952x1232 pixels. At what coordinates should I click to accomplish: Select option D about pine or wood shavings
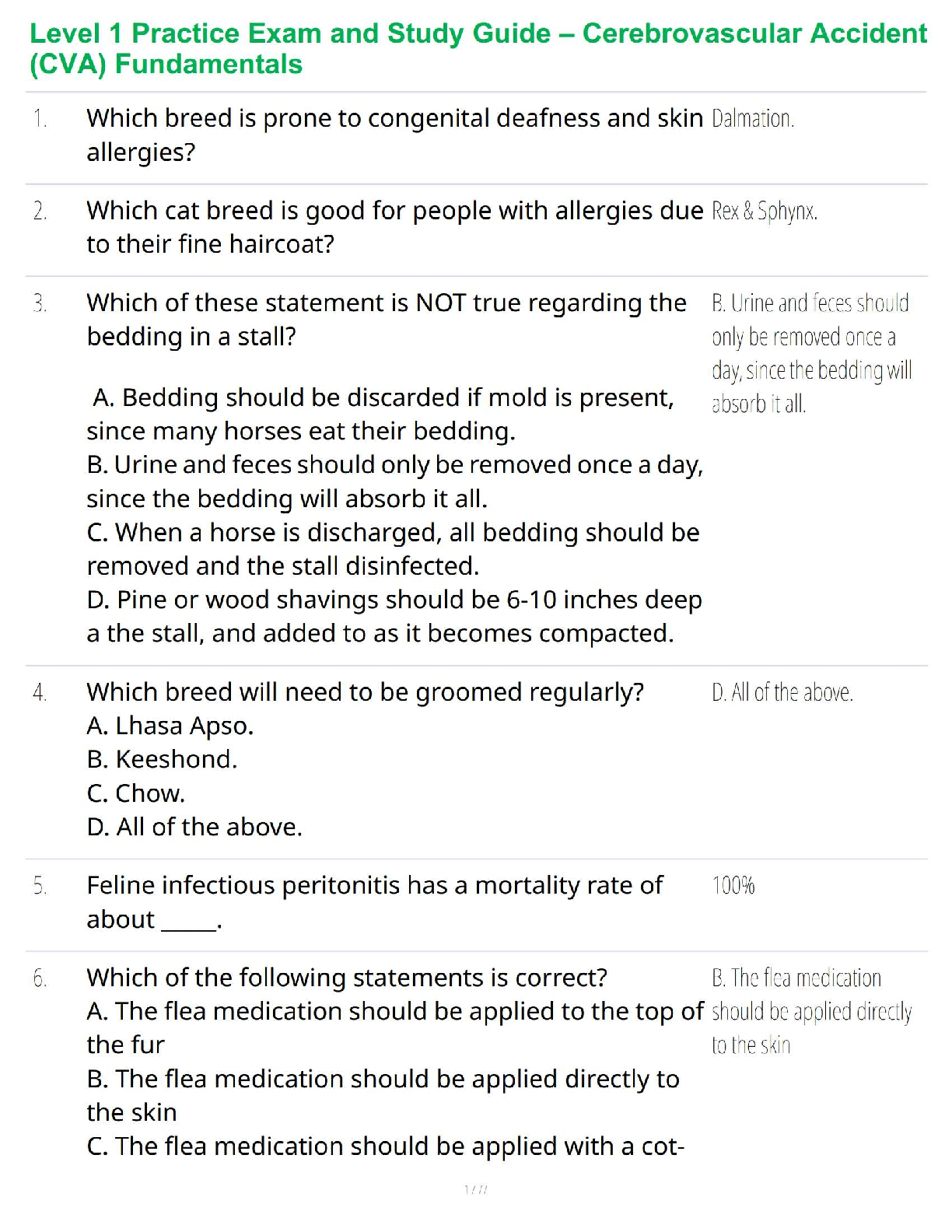pos(394,616)
